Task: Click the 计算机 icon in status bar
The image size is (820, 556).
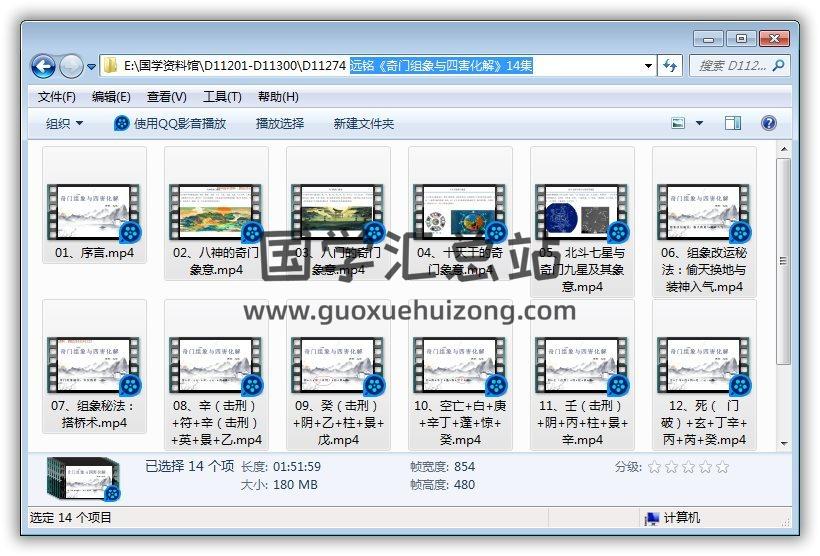Action: [652, 518]
